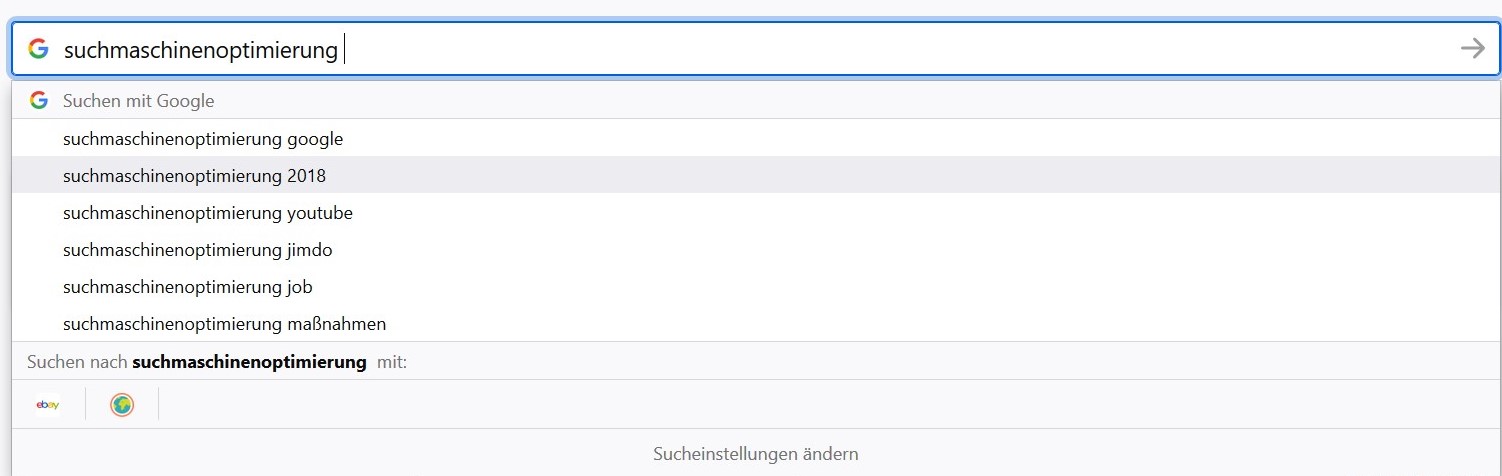Image resolution: width=1502 pixels, height=476 pixels.
Task: Click the Google icon beside 'Suchen mit Google'
Action: pos(39,100)
